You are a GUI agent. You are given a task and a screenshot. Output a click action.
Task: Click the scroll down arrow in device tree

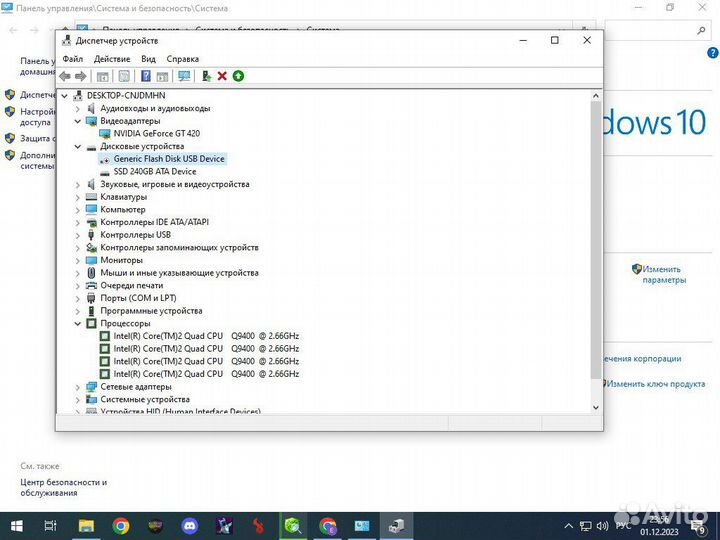pyautogui.click(x=596, y=407)
